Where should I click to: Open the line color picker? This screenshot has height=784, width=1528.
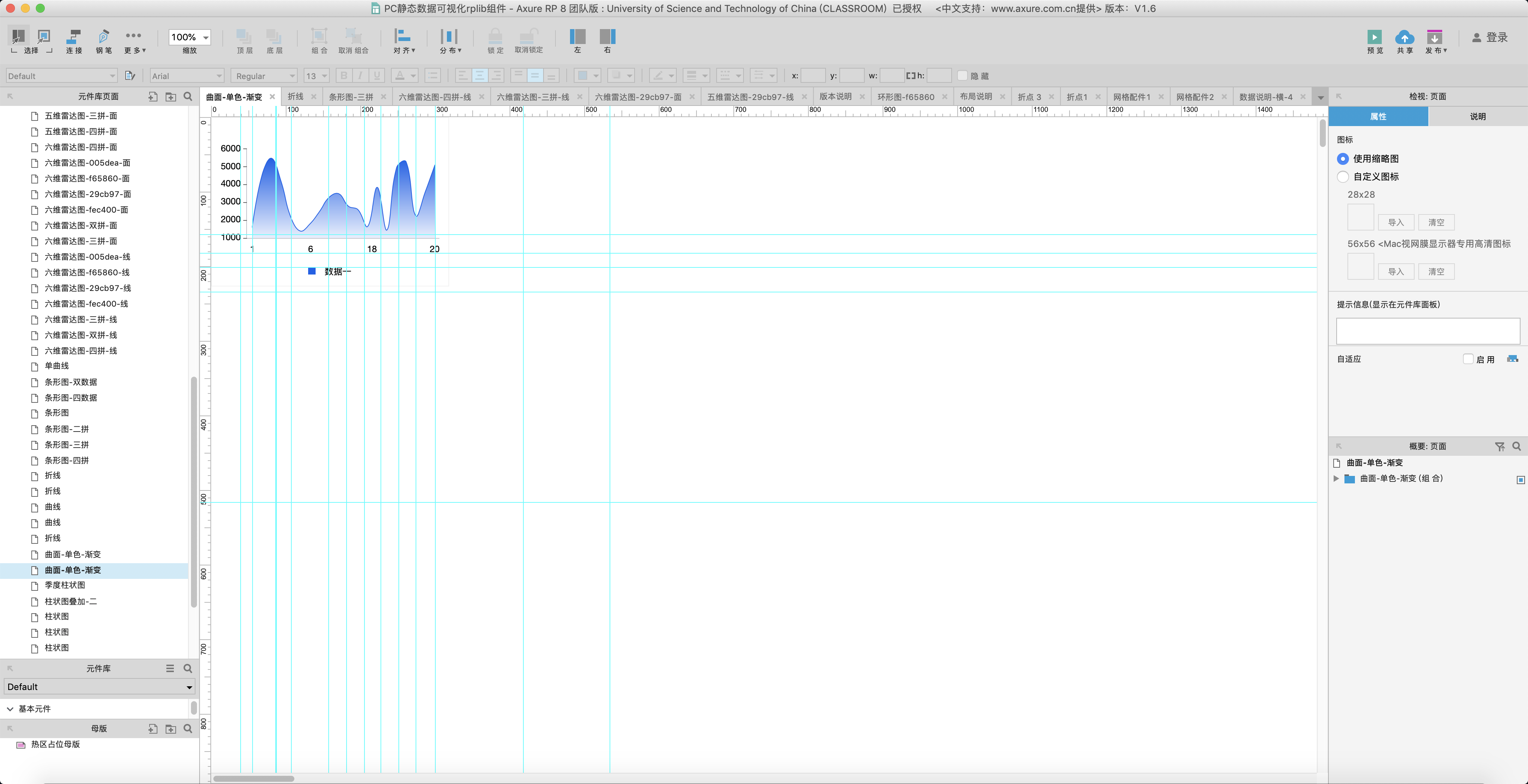point(663,76)
